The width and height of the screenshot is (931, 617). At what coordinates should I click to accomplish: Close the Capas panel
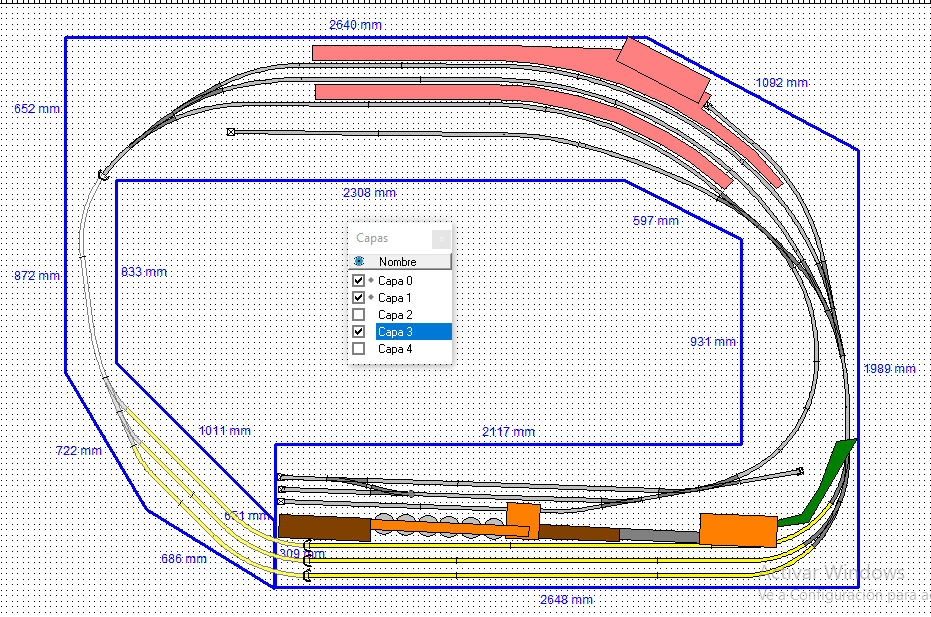point(441,239)
